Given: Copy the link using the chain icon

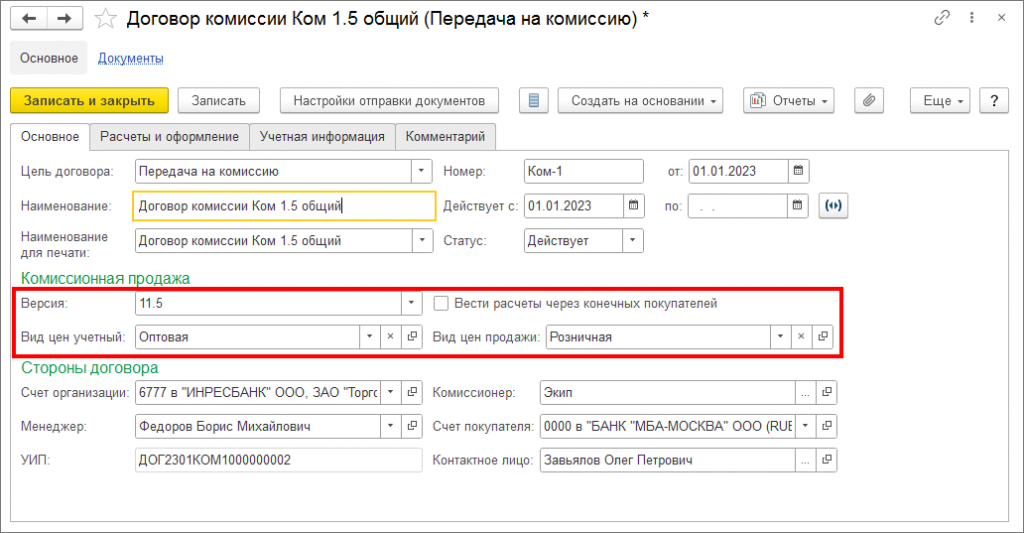Looking at the screenshot, I should (942, 18).
